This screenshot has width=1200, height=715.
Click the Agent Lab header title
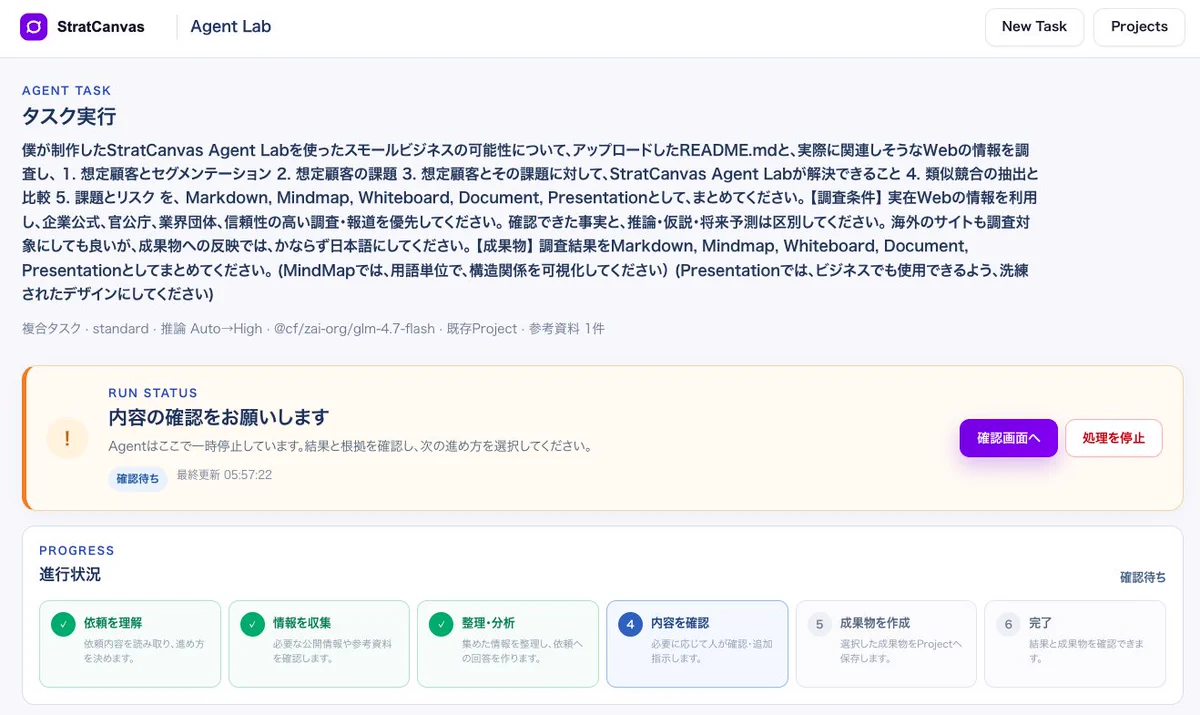click(231, 27)
